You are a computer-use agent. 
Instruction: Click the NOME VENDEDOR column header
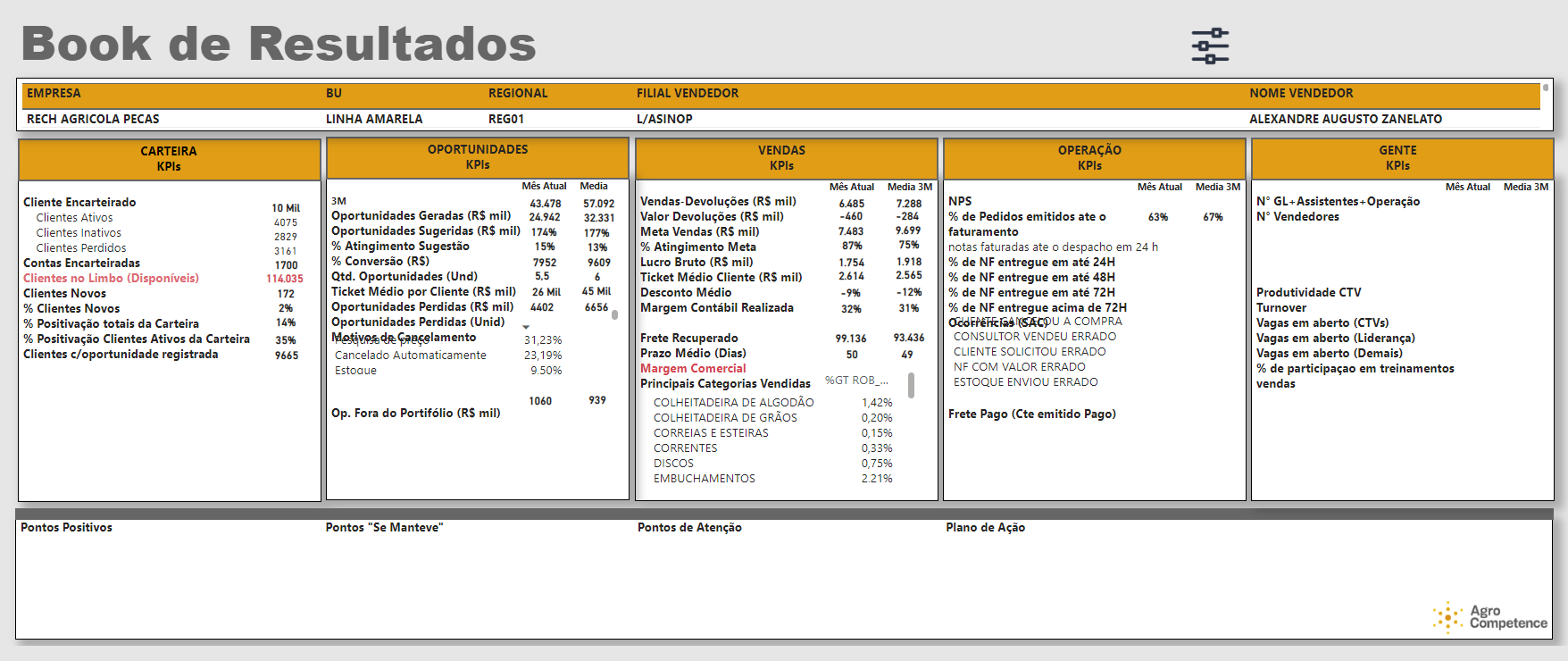coord(1301,93)
